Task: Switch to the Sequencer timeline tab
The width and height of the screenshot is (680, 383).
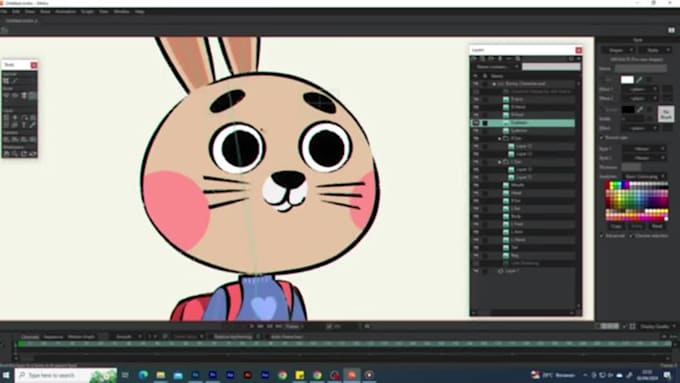Action: pos(53,337)
